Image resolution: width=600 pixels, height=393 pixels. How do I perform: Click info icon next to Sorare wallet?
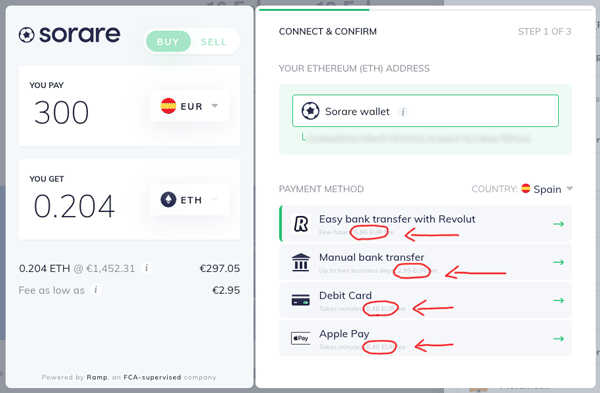(x=403, y=112)
